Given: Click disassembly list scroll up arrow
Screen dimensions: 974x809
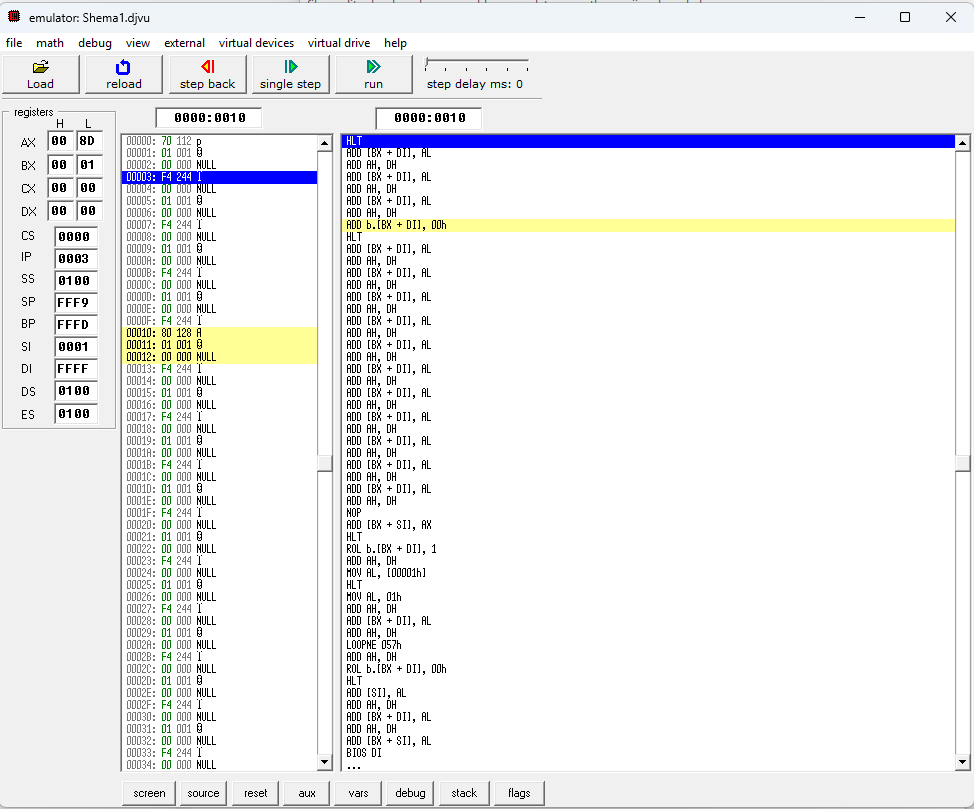Looking at the screenshot, I should [x=962, y=144].
